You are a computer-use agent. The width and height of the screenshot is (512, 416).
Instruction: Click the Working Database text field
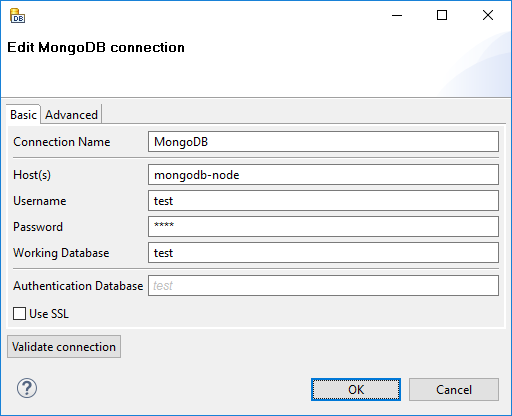click(x=323, y=253)
